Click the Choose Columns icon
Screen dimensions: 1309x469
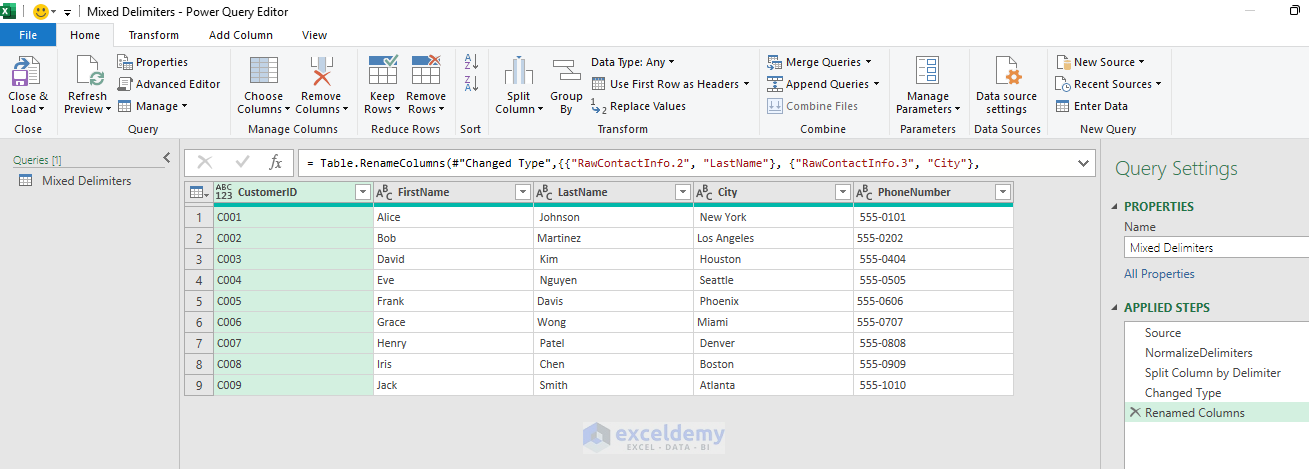[x=264, y=72]
